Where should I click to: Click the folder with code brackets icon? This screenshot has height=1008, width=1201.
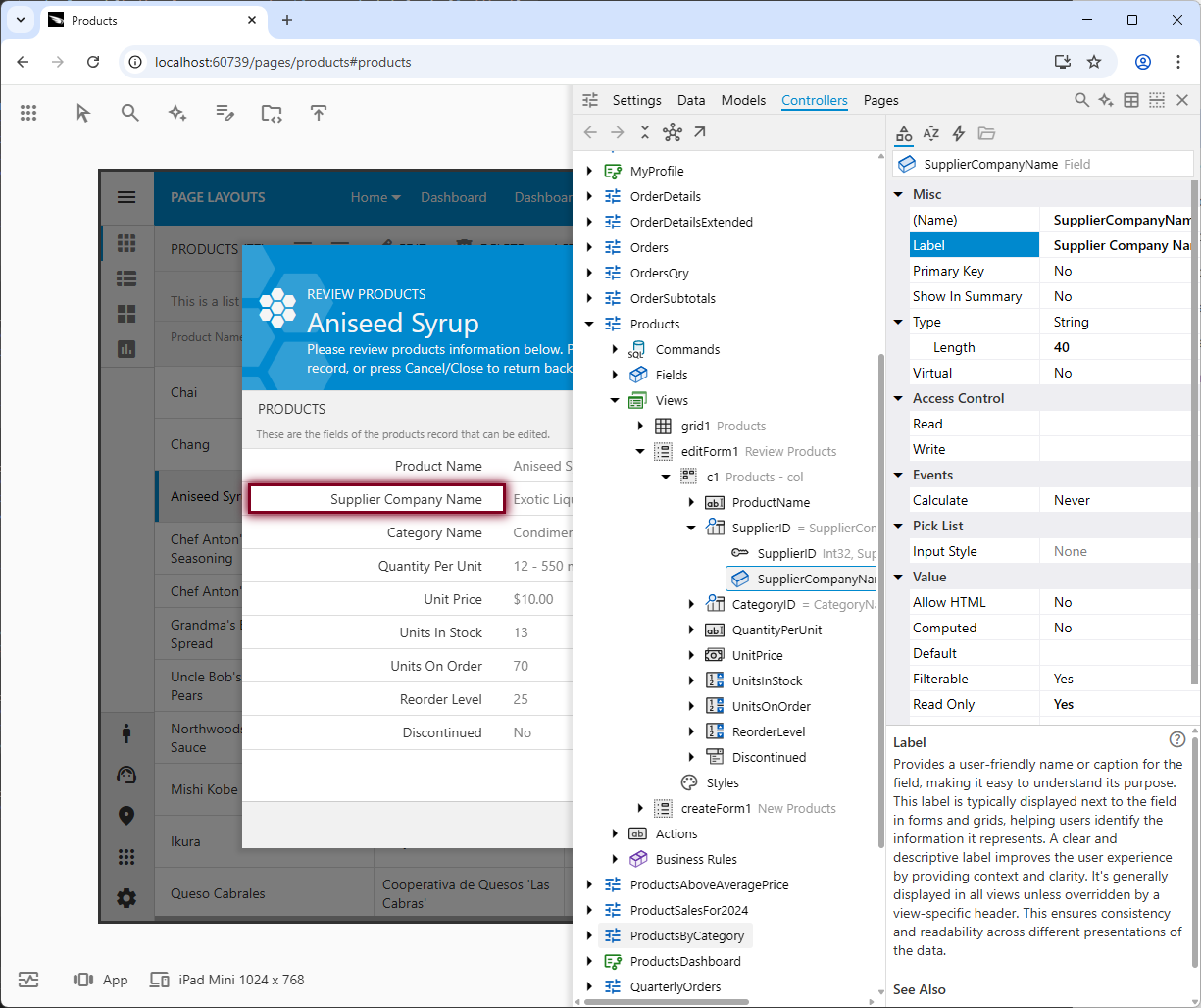pos(272,113)
